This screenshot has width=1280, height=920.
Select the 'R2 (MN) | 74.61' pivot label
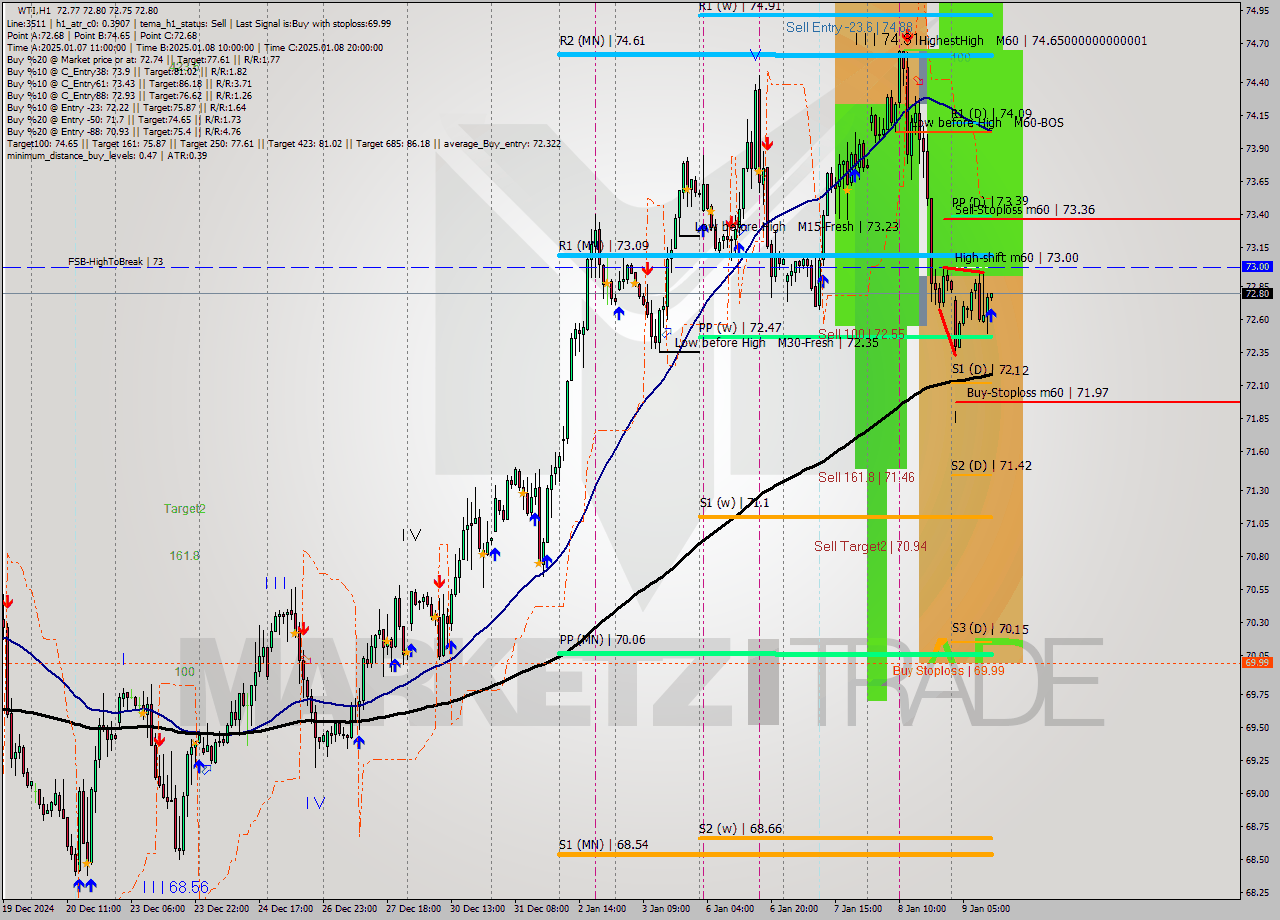tap(602, 41)
